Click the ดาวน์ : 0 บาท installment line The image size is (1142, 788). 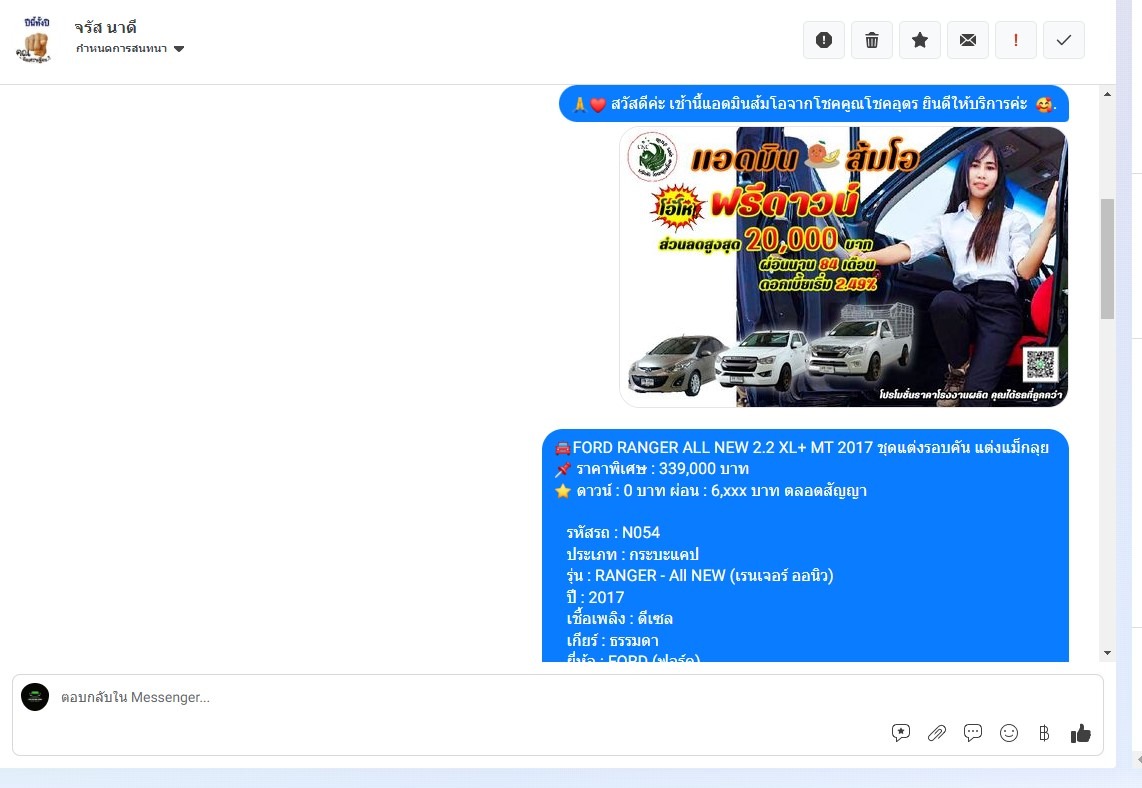click(x=711, y=491)
